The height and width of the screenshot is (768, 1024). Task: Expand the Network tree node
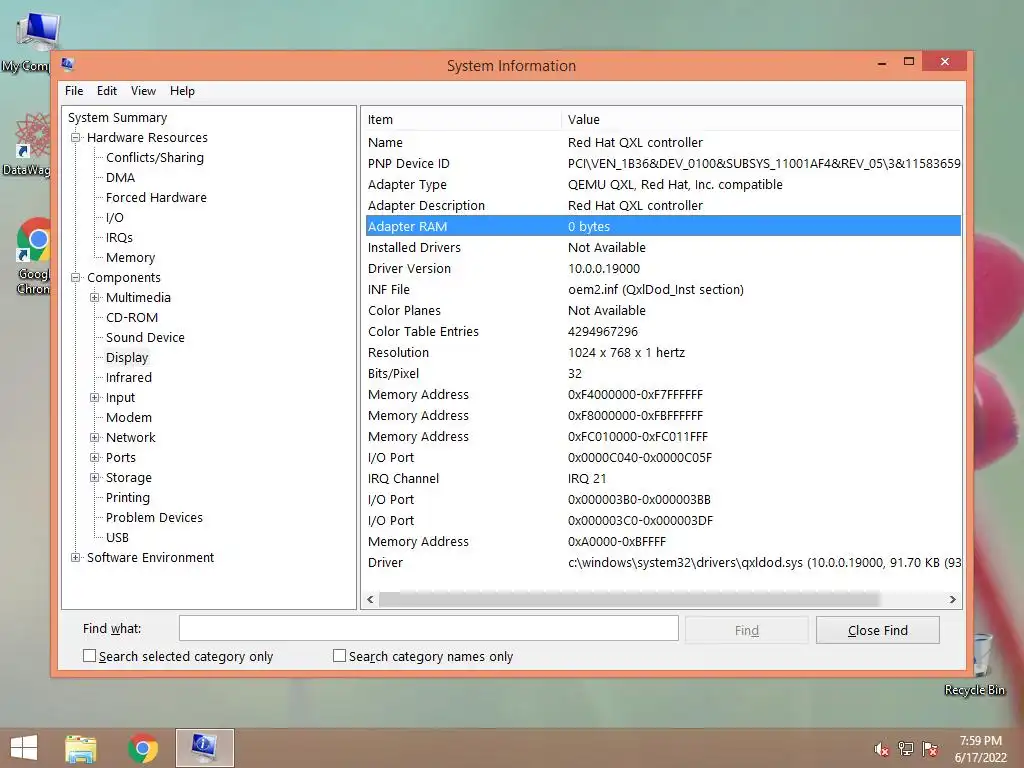[x=95, y=438]
